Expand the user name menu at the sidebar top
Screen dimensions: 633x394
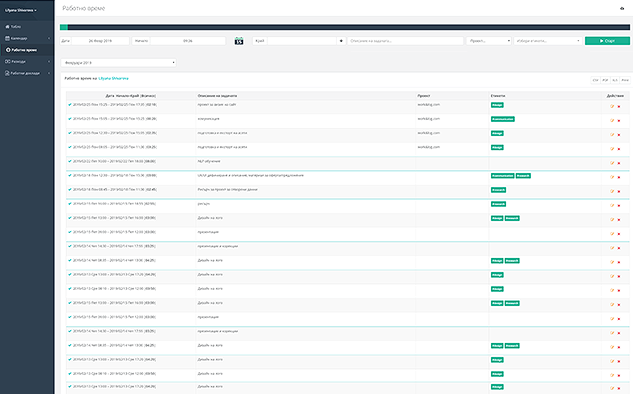[21, 10]
